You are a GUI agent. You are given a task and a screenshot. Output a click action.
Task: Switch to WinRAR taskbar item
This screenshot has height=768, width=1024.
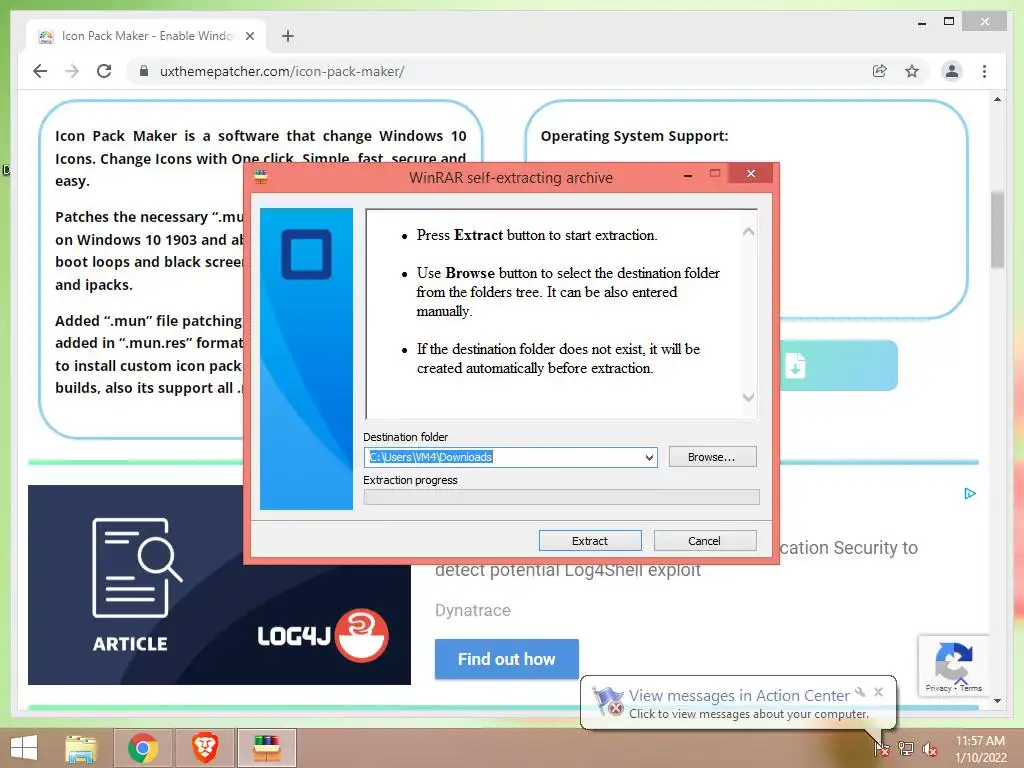266,748
